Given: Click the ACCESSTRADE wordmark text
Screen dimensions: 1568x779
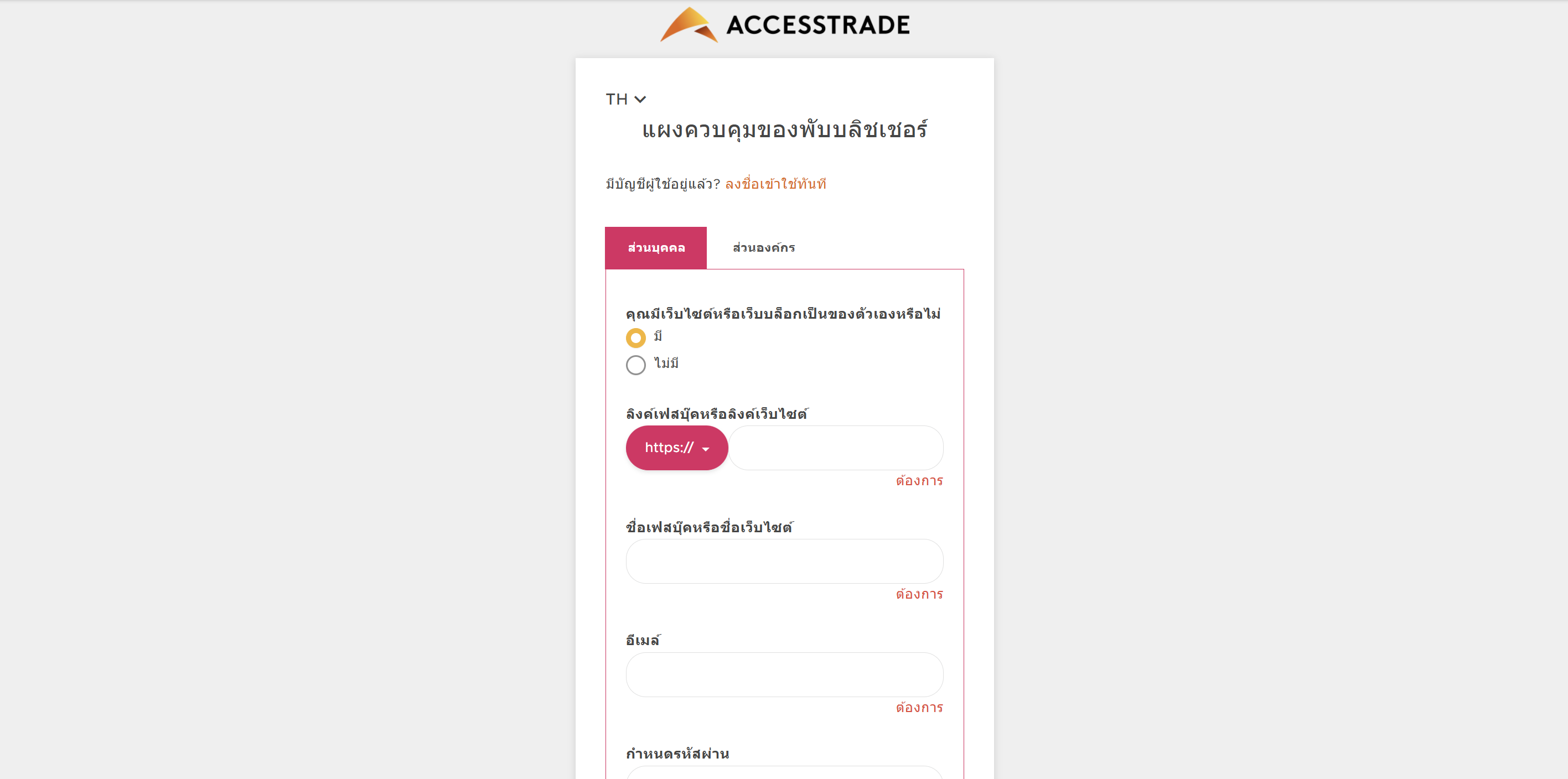Looking at the screenshot, I should tap(818, 25).
